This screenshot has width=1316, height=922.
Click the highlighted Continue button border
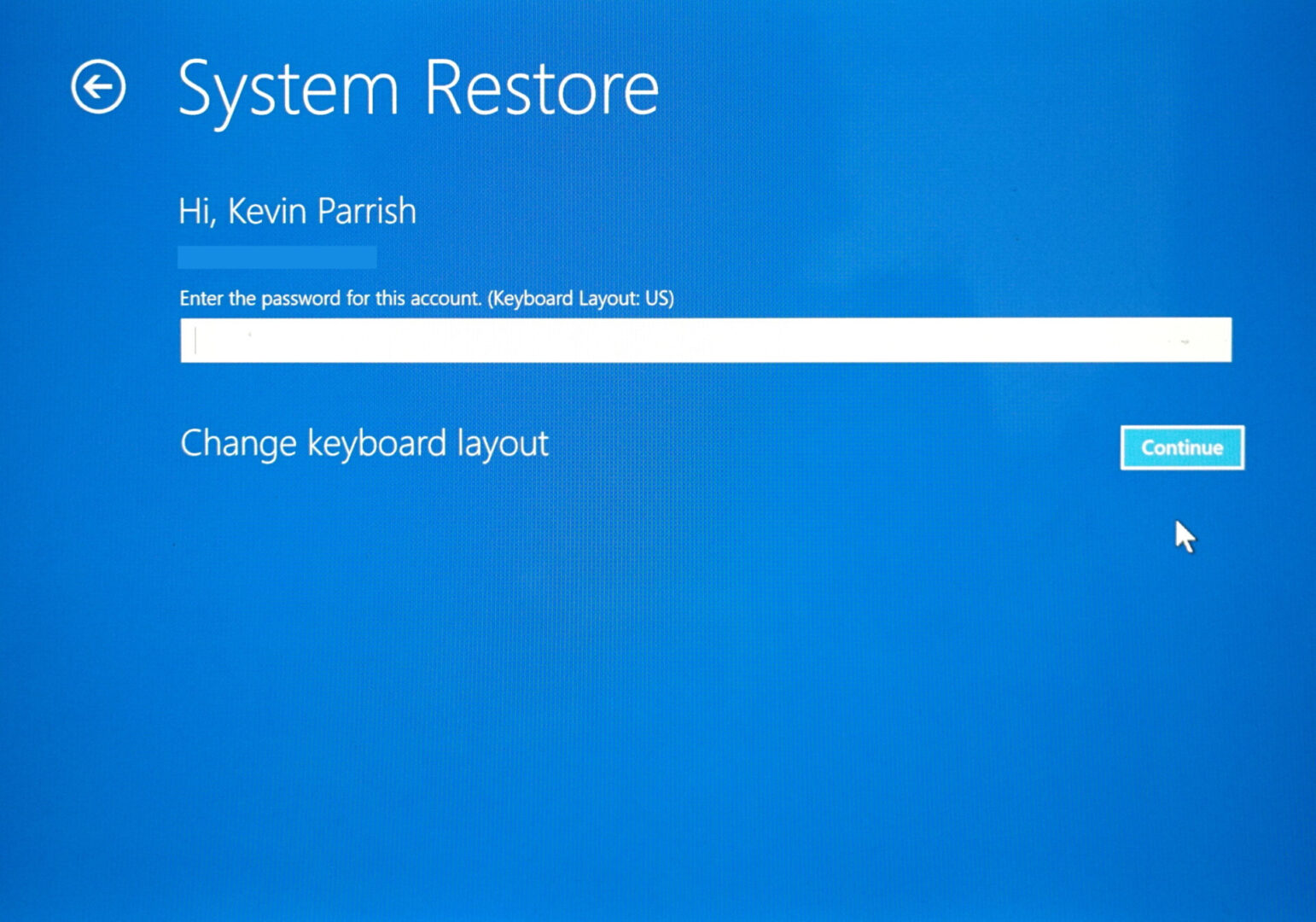click(1182, 447)
